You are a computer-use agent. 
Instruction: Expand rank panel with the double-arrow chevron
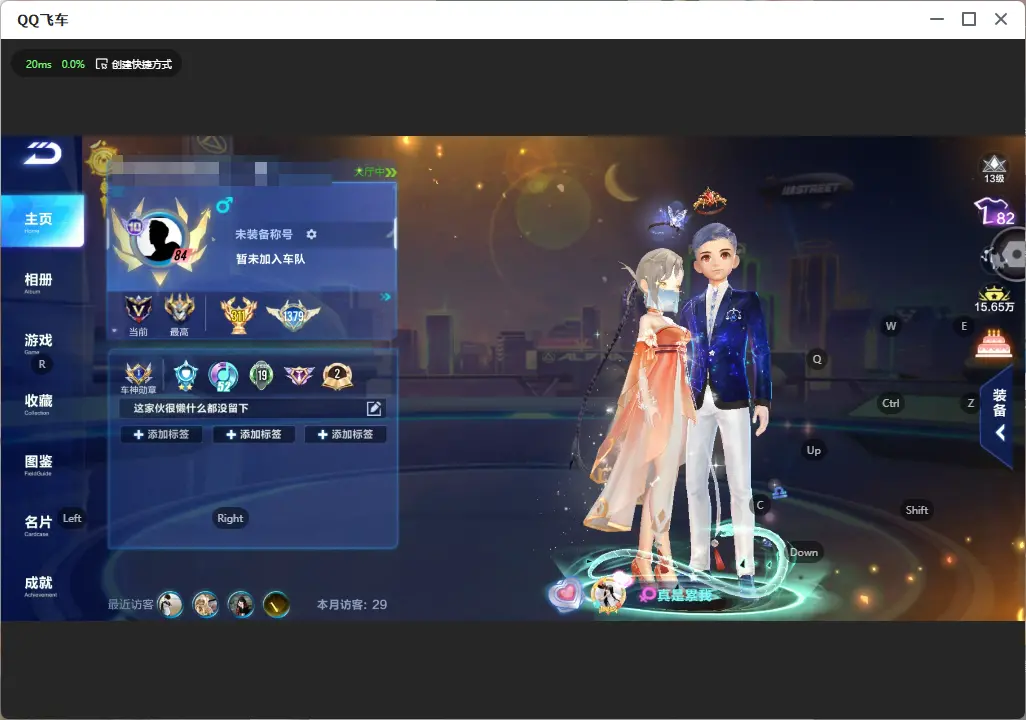386,297
